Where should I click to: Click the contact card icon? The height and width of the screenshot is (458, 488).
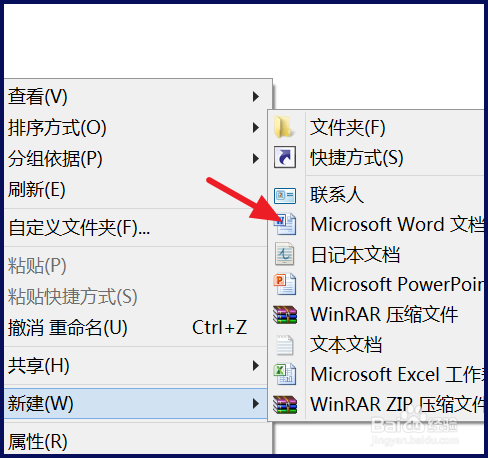[285, 195]
